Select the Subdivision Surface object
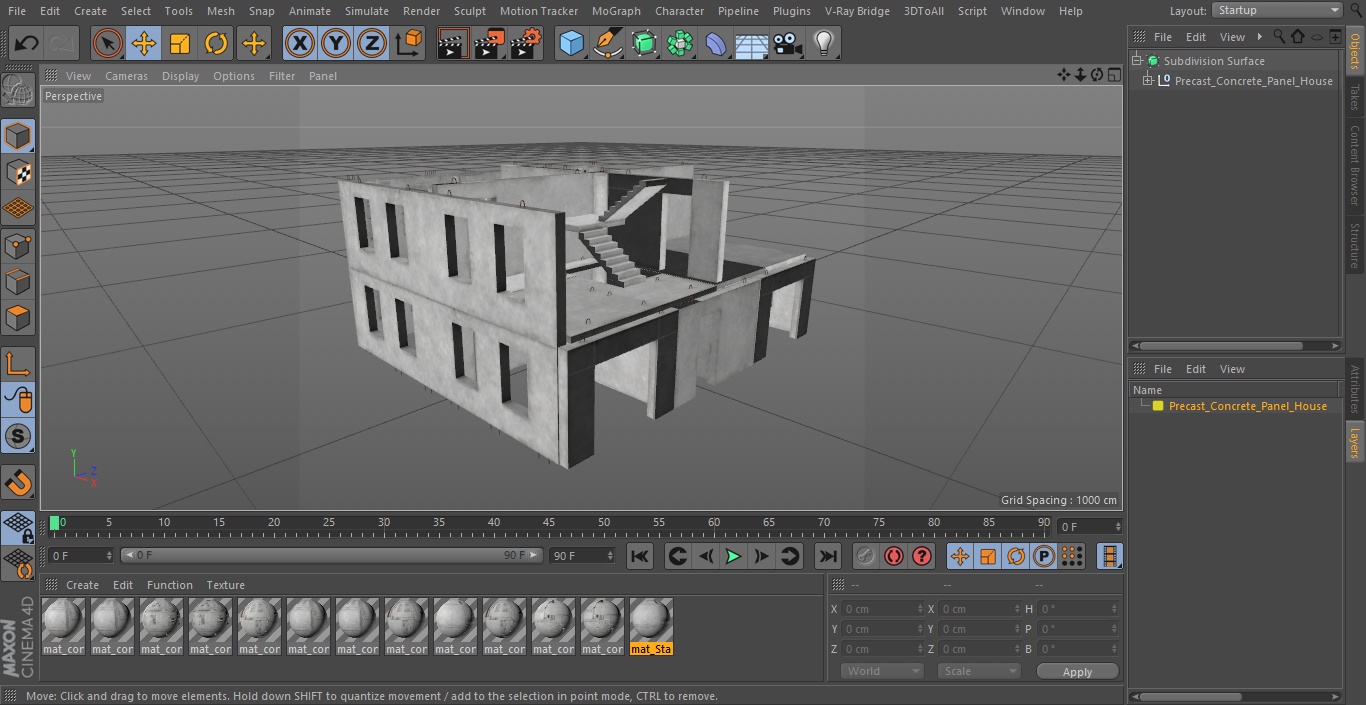The height and width of the screenshot is (705, 1366). 1213,61
